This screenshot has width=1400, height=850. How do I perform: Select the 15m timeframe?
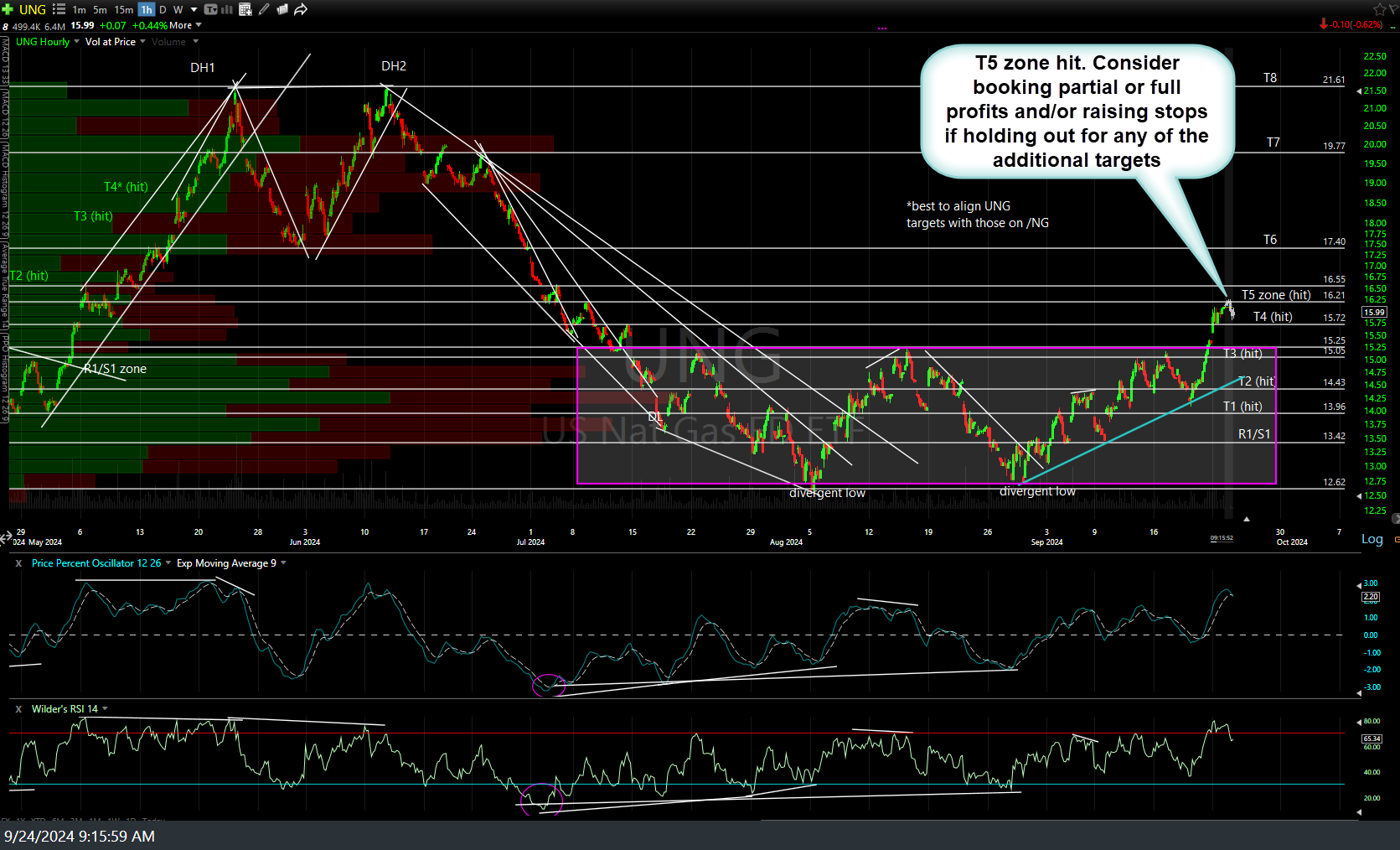pos(123,9)
